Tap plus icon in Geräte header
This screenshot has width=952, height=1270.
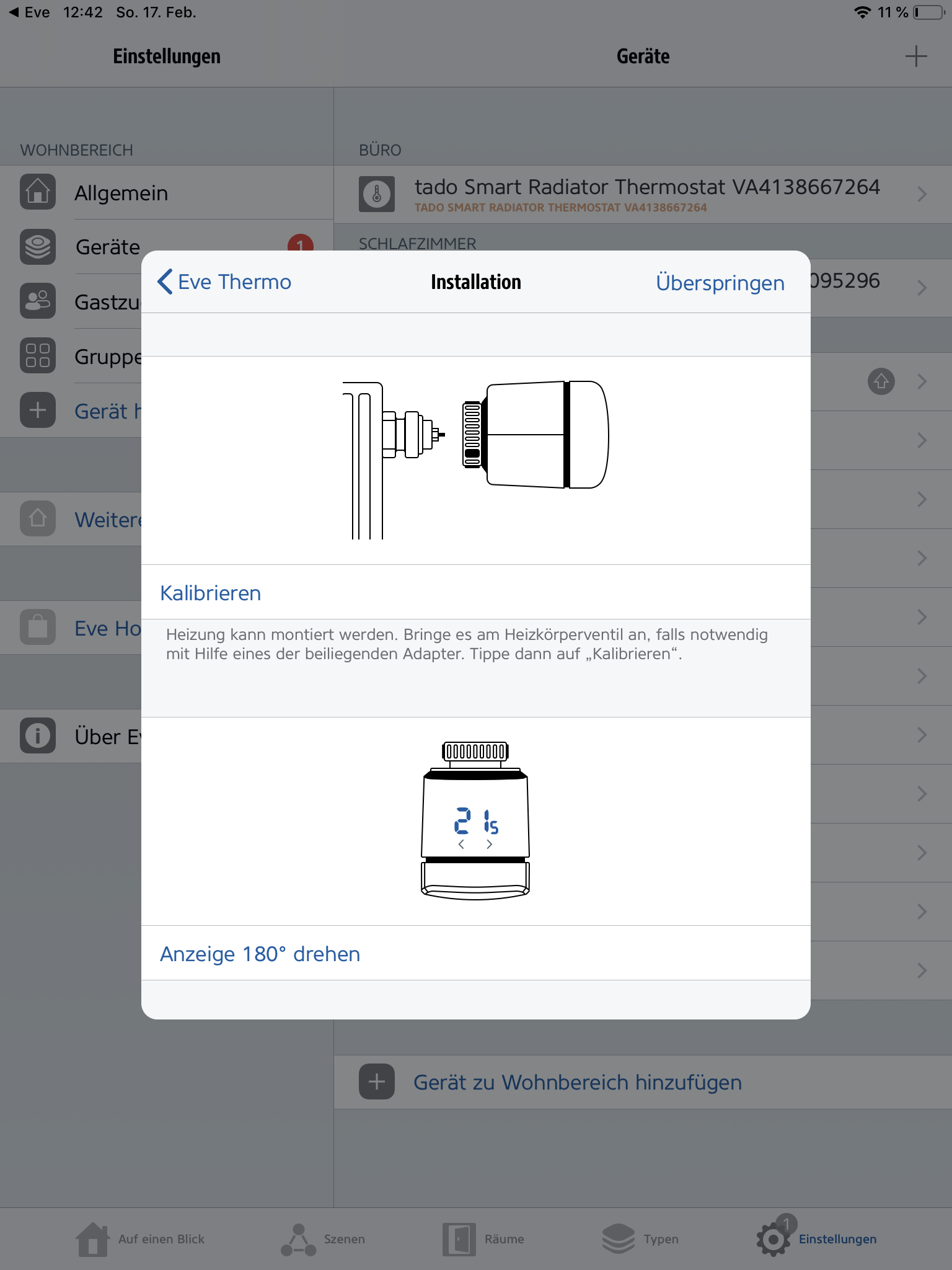(x=916, y=56)
